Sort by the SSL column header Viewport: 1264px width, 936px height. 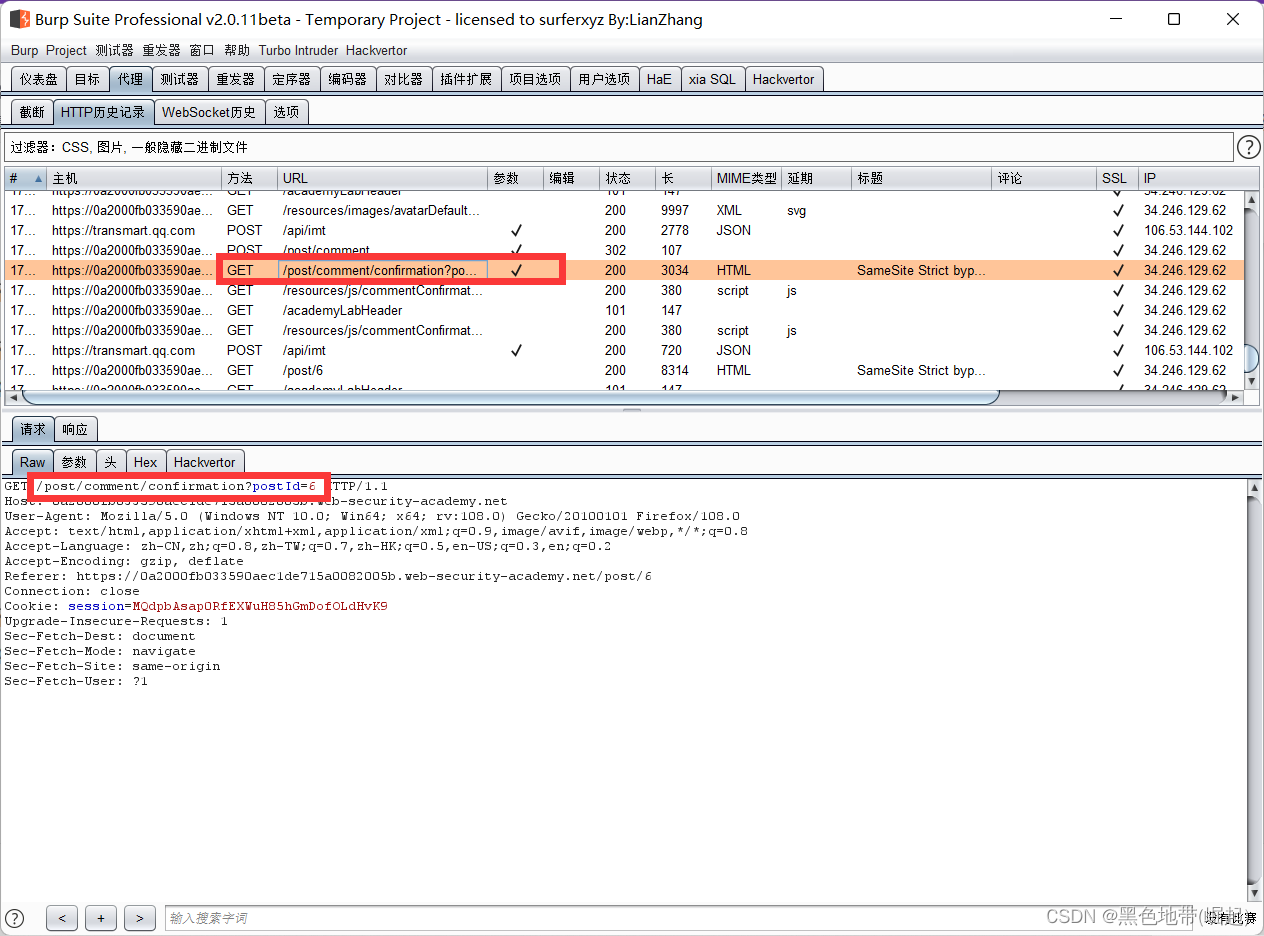click(1117, 178)
